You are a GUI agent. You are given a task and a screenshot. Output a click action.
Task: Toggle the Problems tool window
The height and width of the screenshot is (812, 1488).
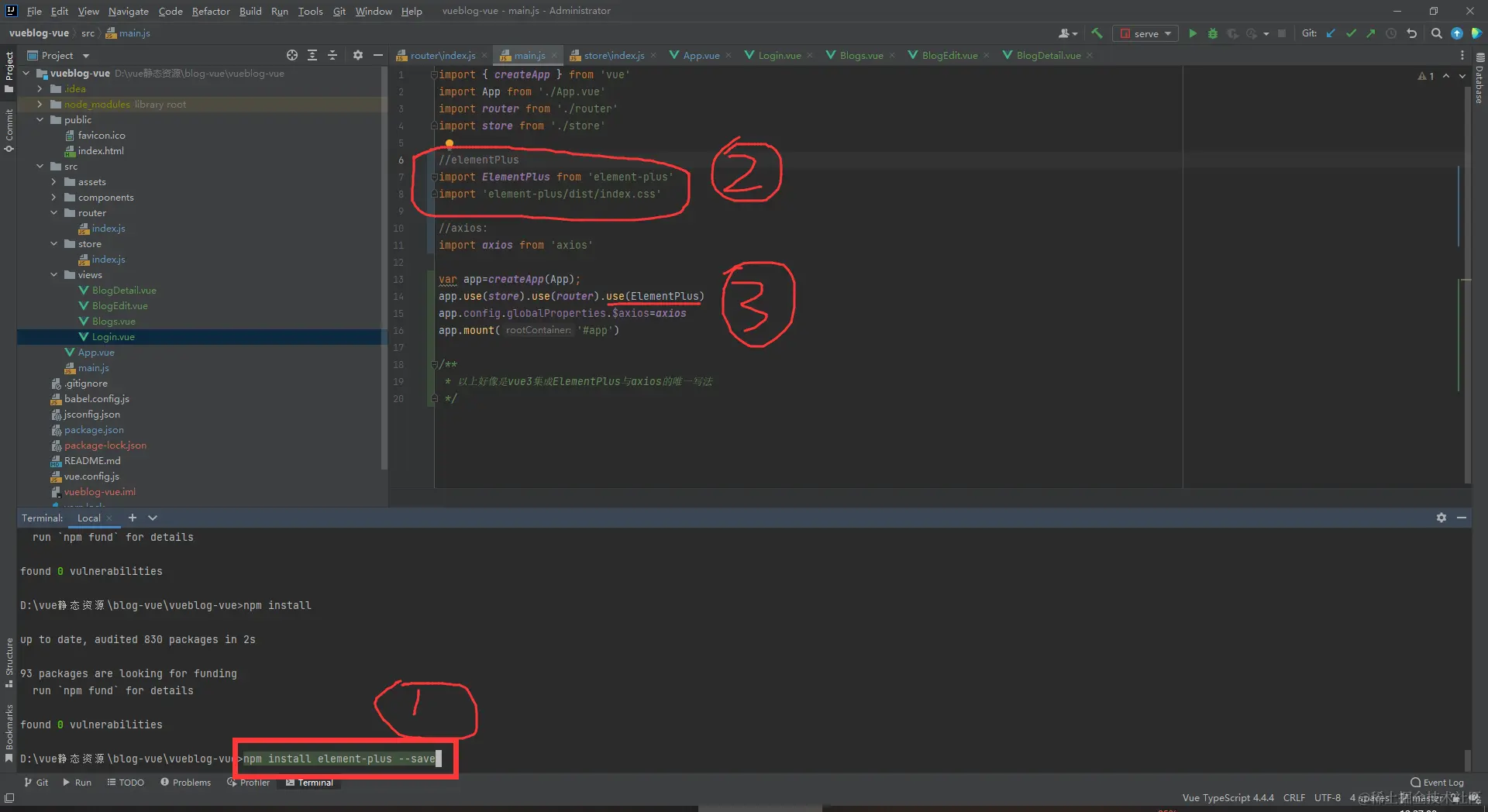tap(186, 783)
